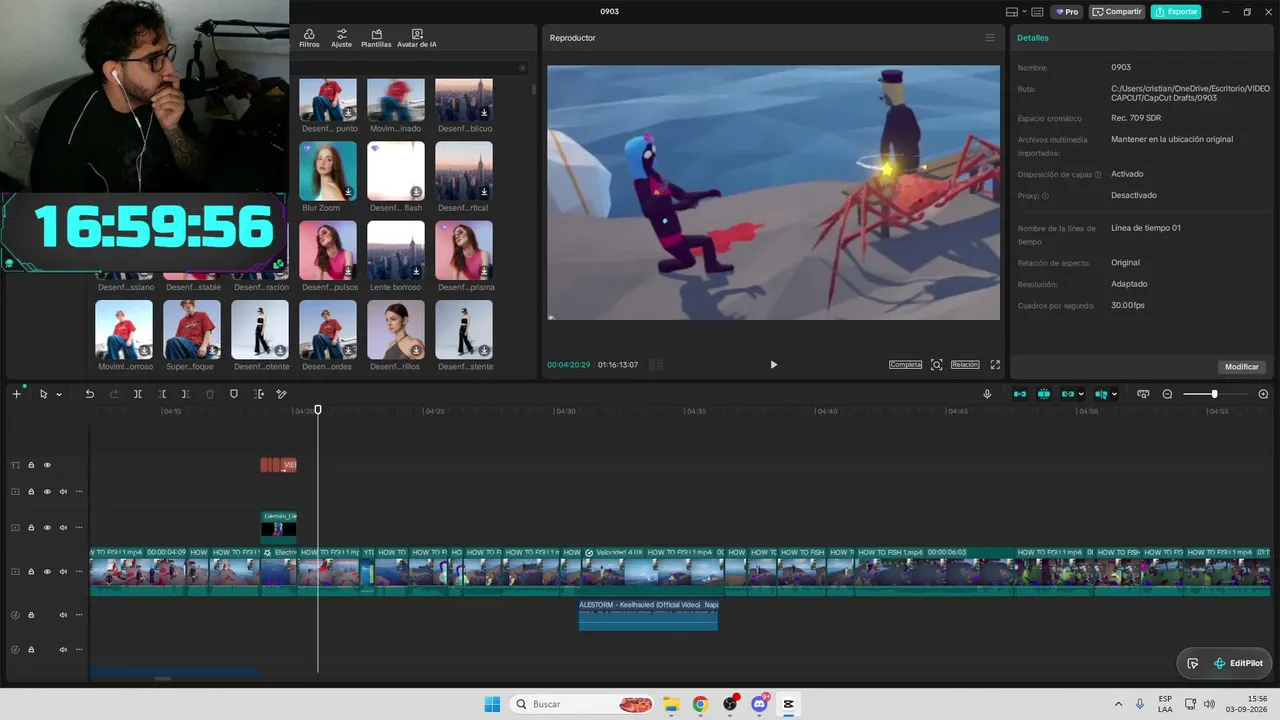Open the Avatar de IA panel
This screenshot has width=1280, height=720.
click(417, 38)
